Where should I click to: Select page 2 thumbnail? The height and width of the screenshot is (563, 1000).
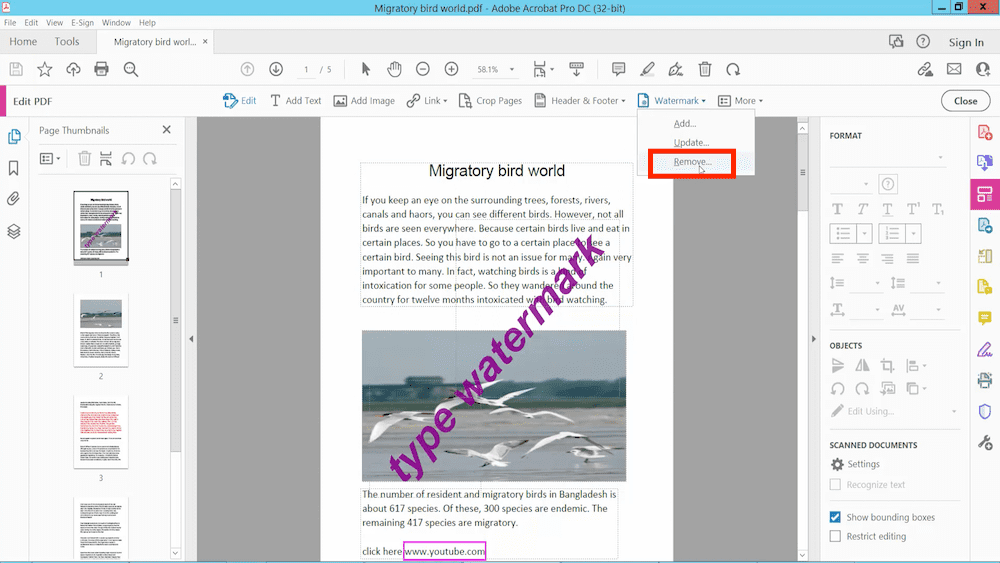(101, 329)
